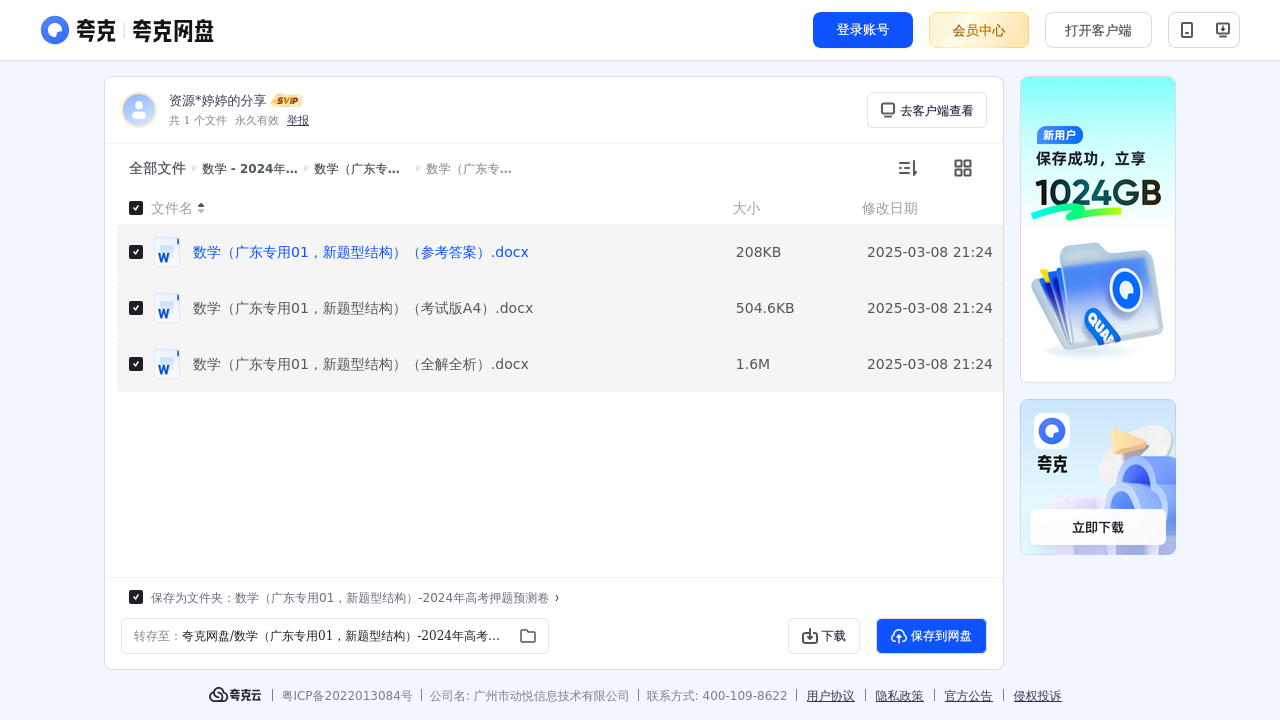This screenshot has height=720, width=1280.
Task: Go to 数学 - 2024年… breadcrumb
Action: point(250,169)
